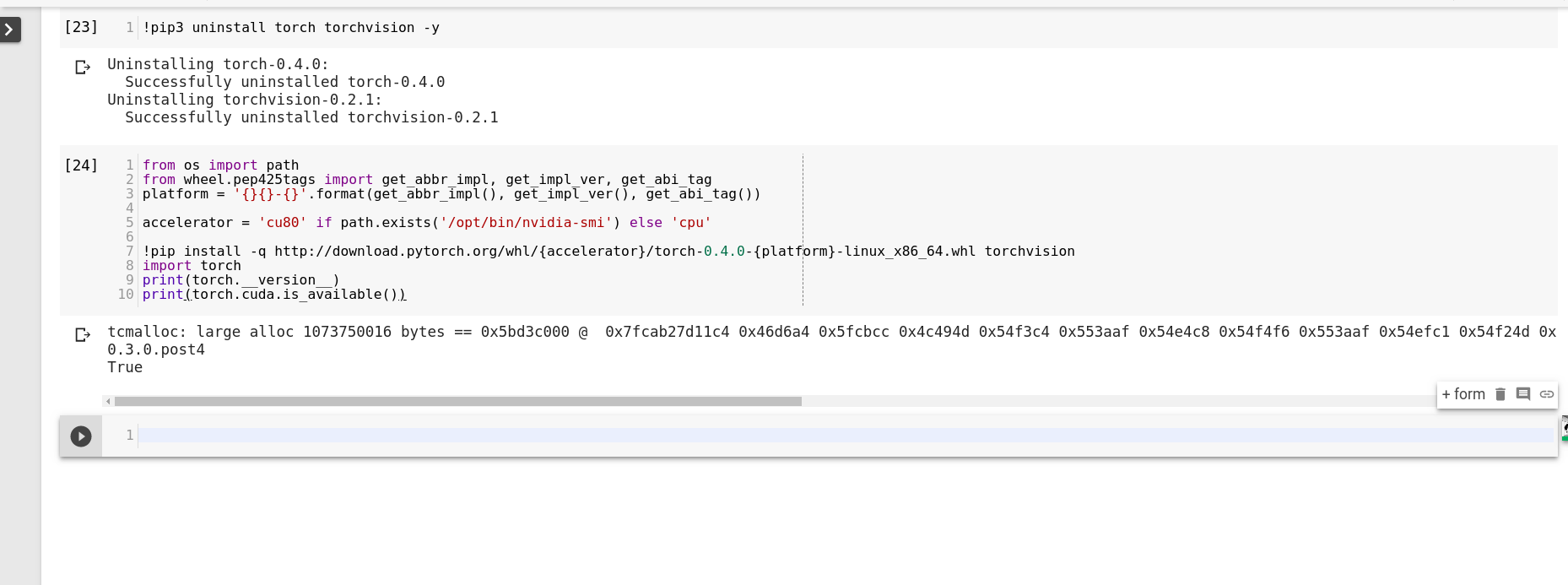The width and height of the screenshot is (1568, 585).
Task: Click the print(torch.cuda.is_available()) line
Action: pyautogui.click(x=274, y=295)
